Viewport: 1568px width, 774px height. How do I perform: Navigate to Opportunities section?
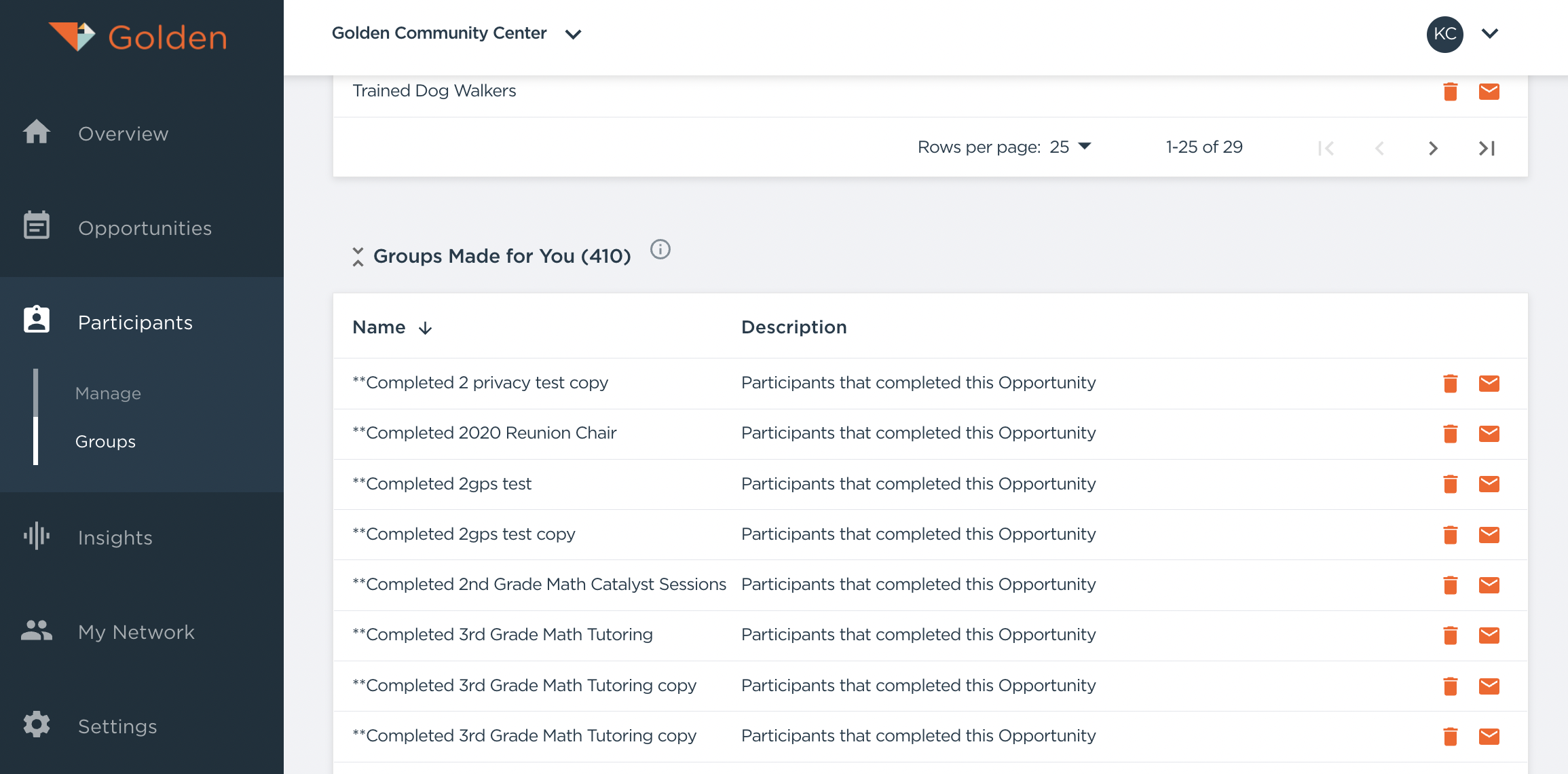145,228
